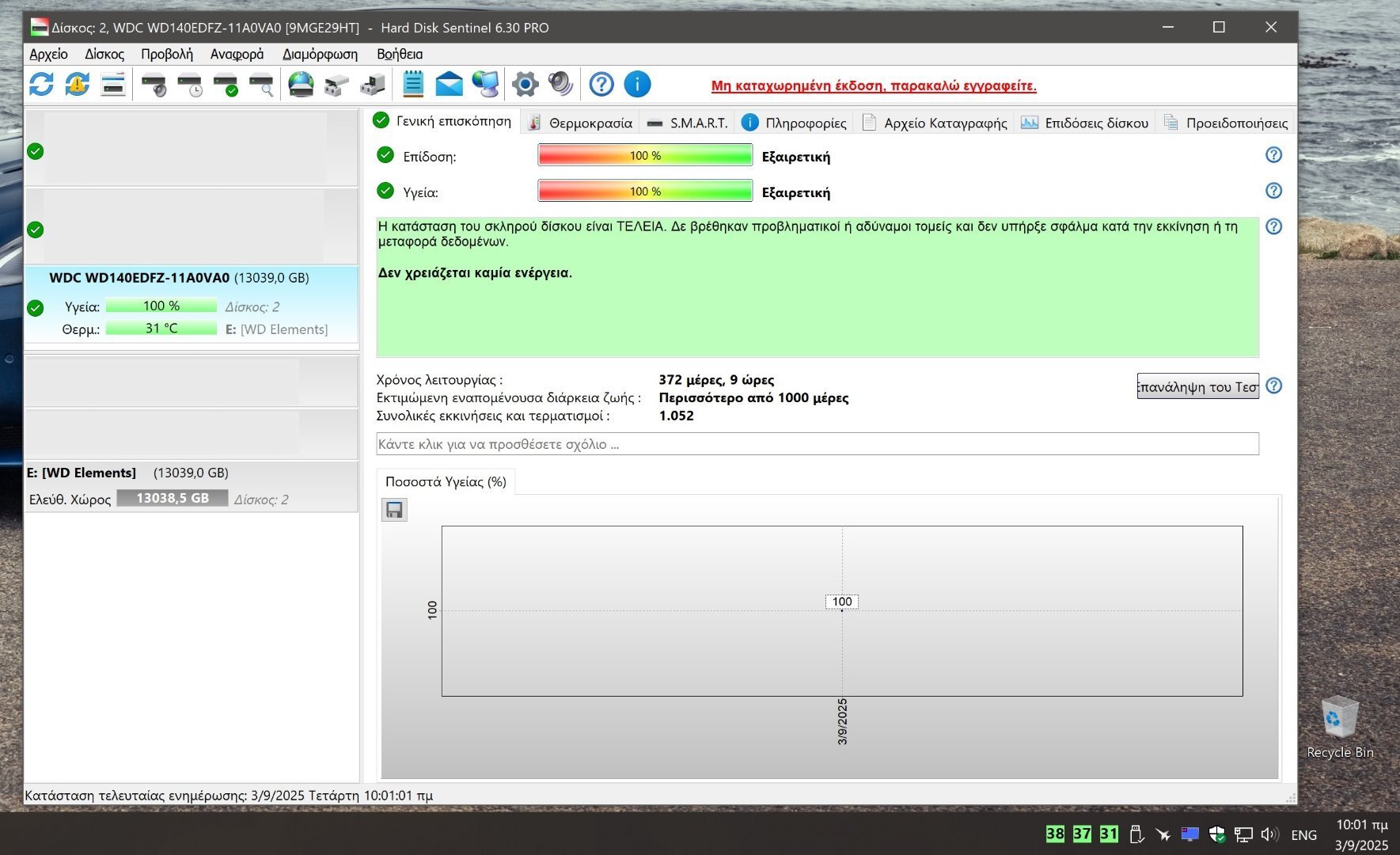The height and width of the screenshot is (855, 1400).
Task: Switch to the Αρχείο Καταγραφής tab
Action: (x=934, y=123)
